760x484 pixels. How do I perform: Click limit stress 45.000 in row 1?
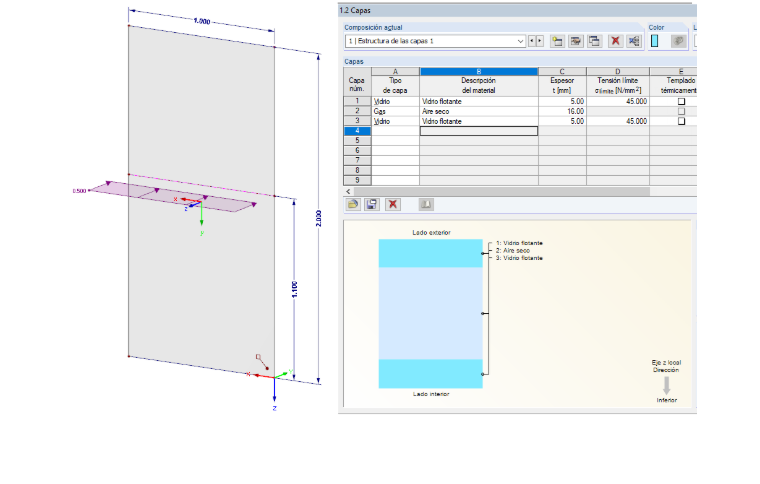tap(618, 101)
